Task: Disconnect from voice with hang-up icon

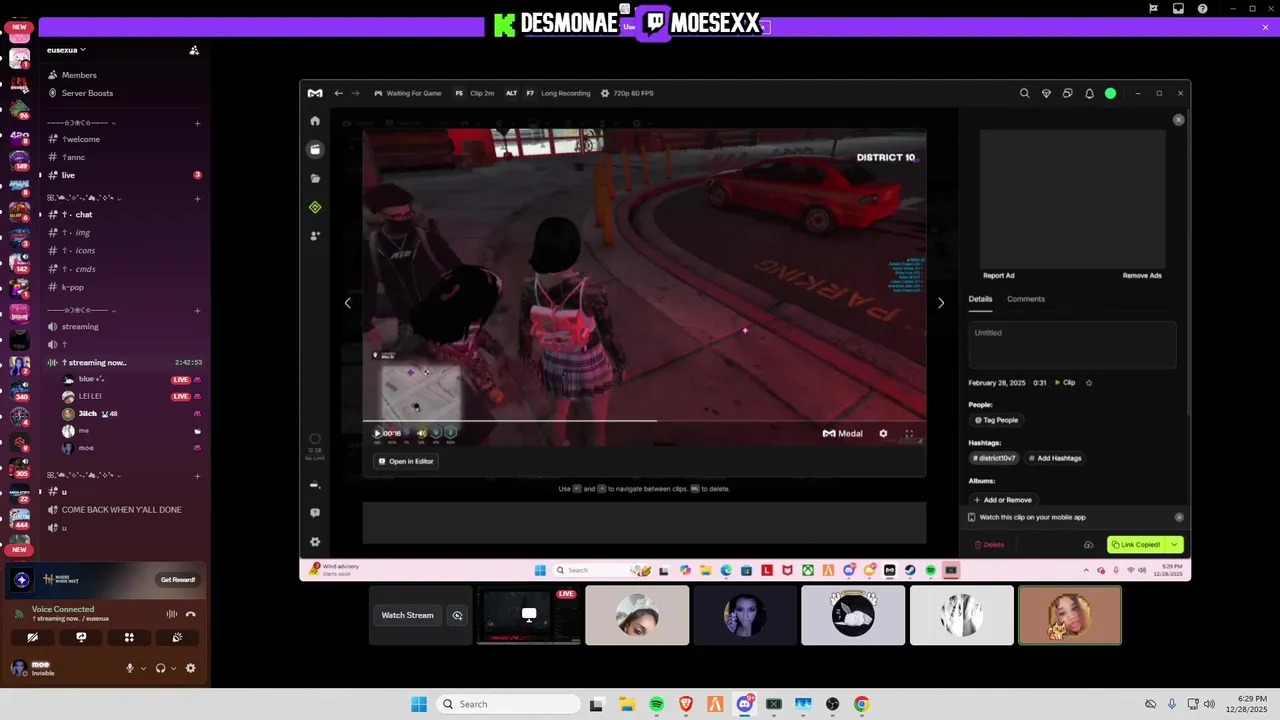Action: (x=190, y=614)
